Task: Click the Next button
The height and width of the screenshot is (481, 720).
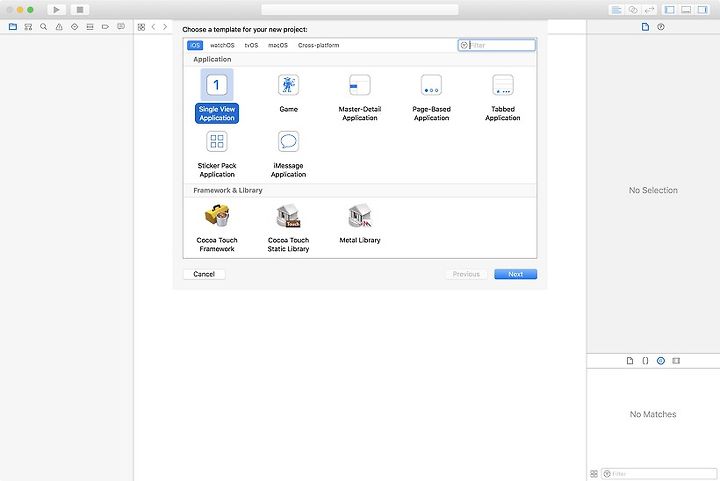Action: pos(516,274)
